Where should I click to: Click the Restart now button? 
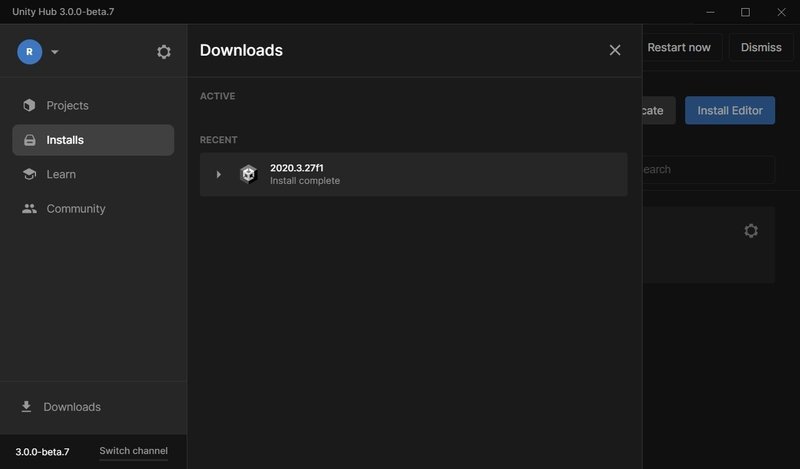(681, 47)
